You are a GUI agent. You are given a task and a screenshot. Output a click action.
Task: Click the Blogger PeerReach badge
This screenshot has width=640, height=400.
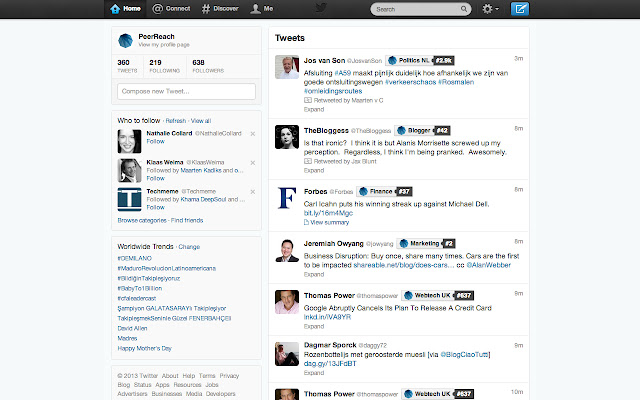point(422,131)
